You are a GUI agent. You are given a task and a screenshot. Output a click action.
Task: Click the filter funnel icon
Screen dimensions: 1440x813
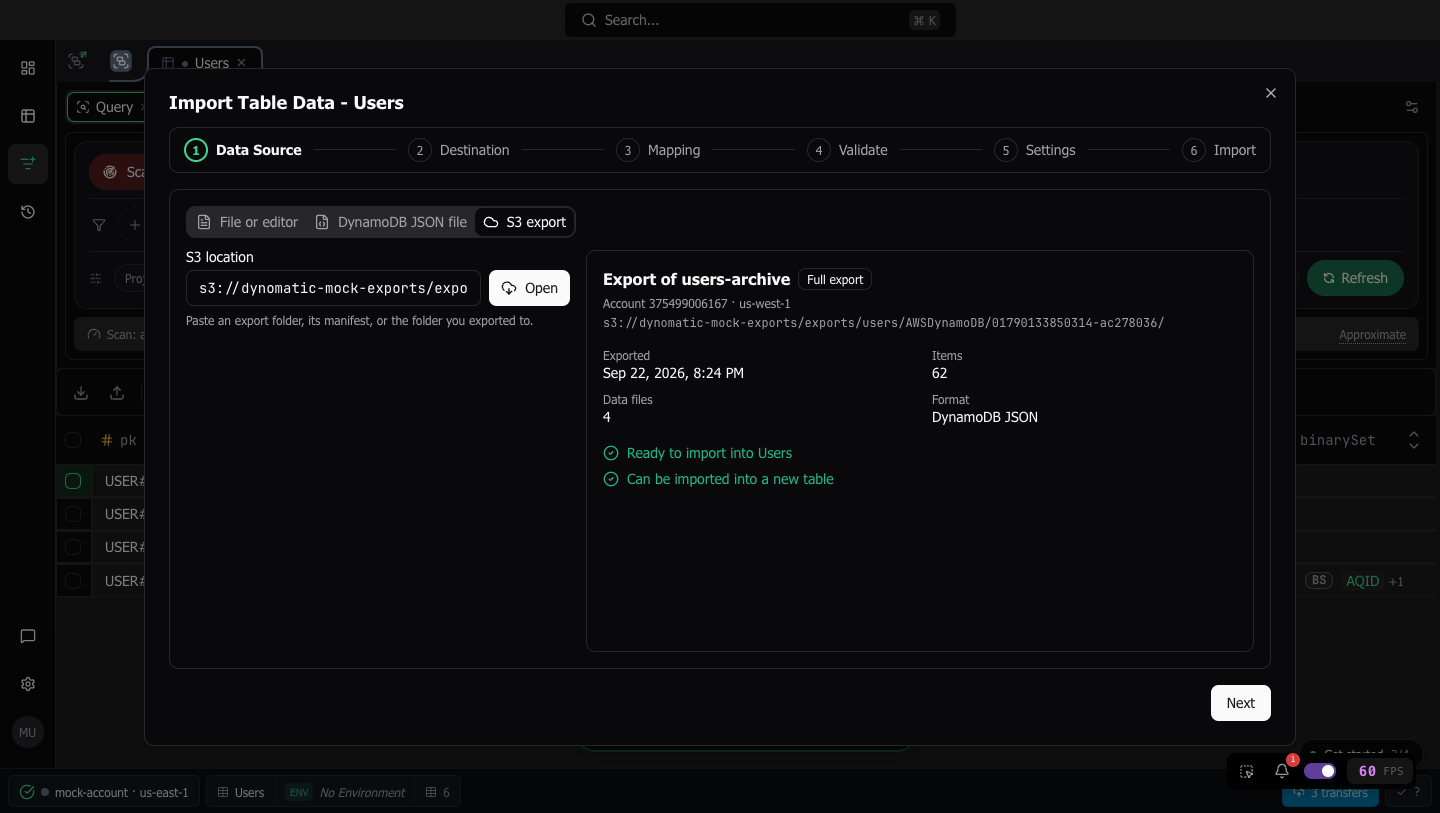pyautogui.click(x=99, y=225)
